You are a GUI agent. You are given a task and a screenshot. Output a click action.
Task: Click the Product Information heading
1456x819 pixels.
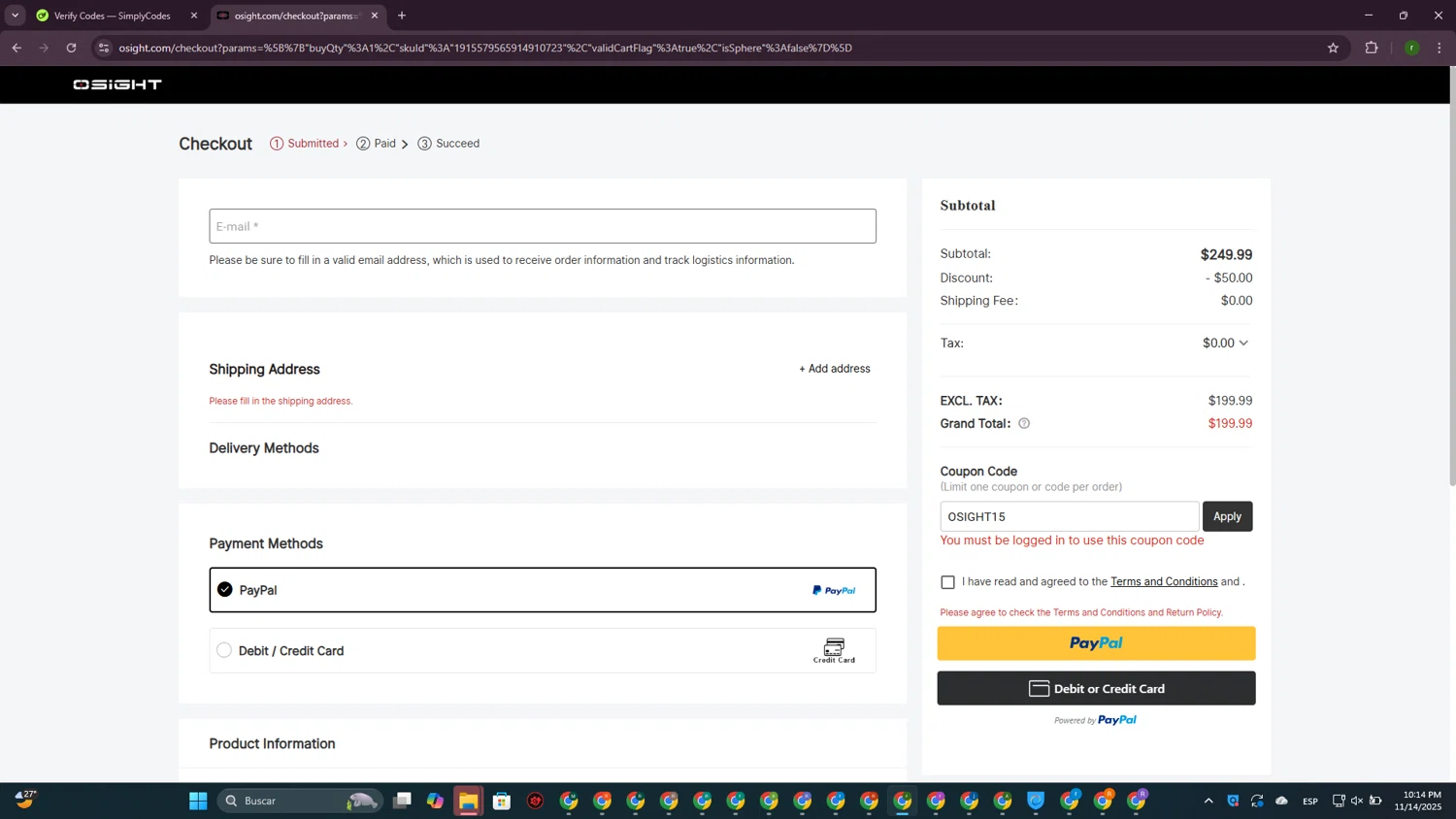tap(272, 743)
